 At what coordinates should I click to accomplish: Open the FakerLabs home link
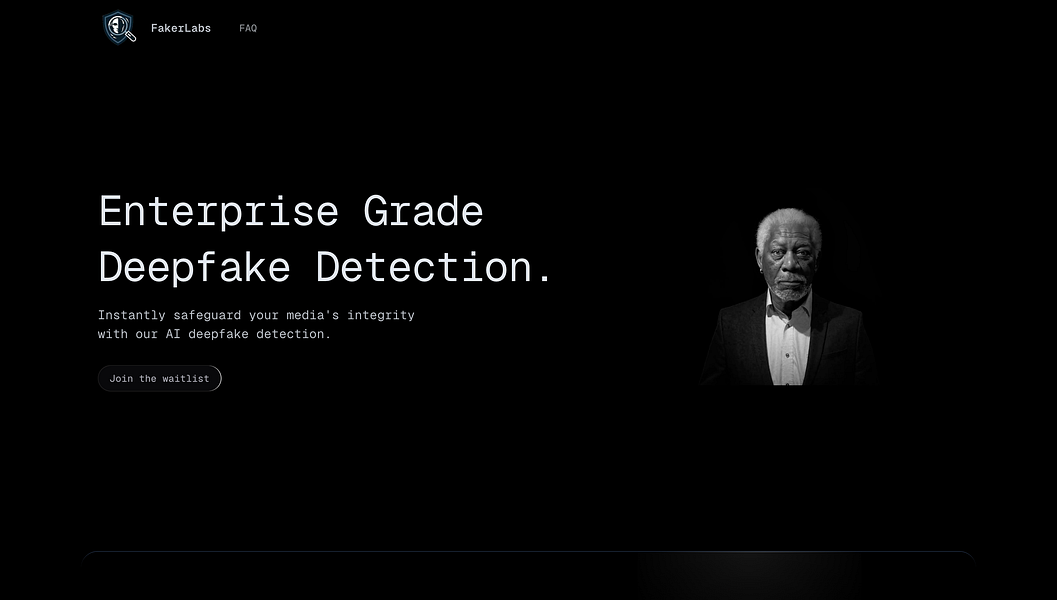pyautogui.click(x=181, y=28)
